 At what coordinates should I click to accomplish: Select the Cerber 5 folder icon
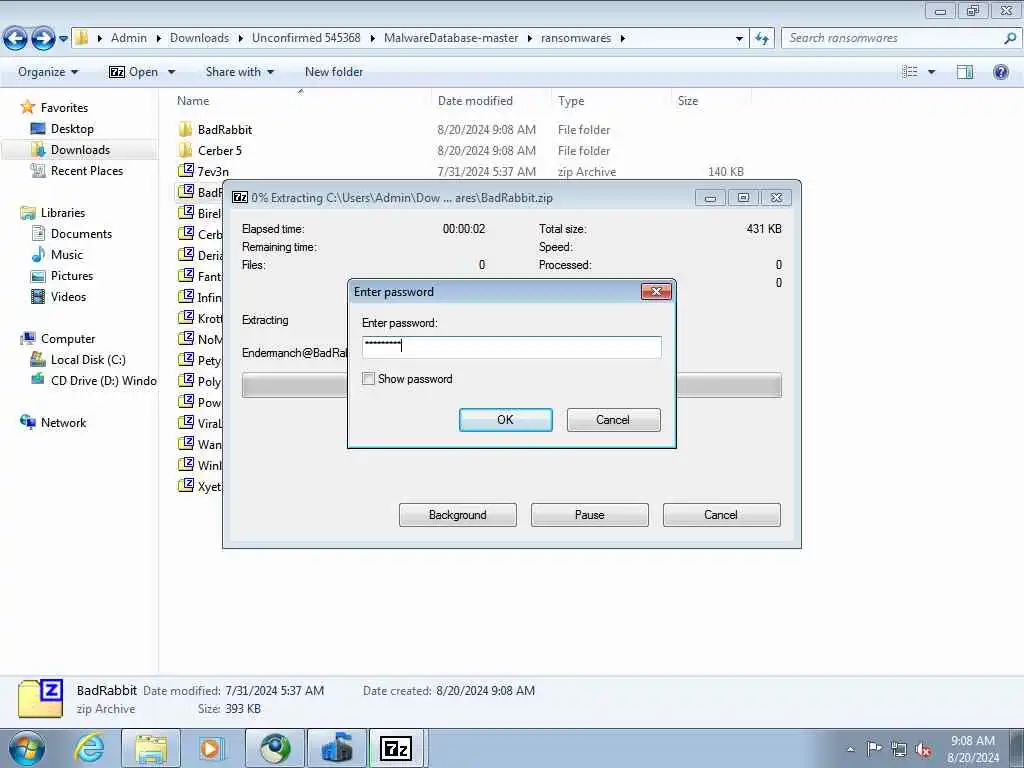point(185,150)
